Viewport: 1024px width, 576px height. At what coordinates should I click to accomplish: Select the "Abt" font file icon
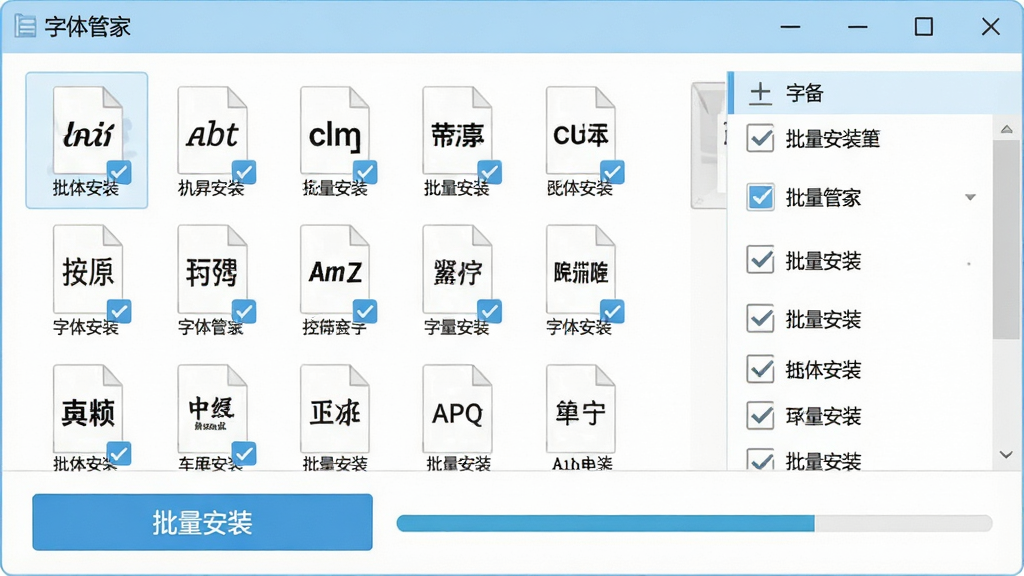pyautogui.click(x=212, y=131)
